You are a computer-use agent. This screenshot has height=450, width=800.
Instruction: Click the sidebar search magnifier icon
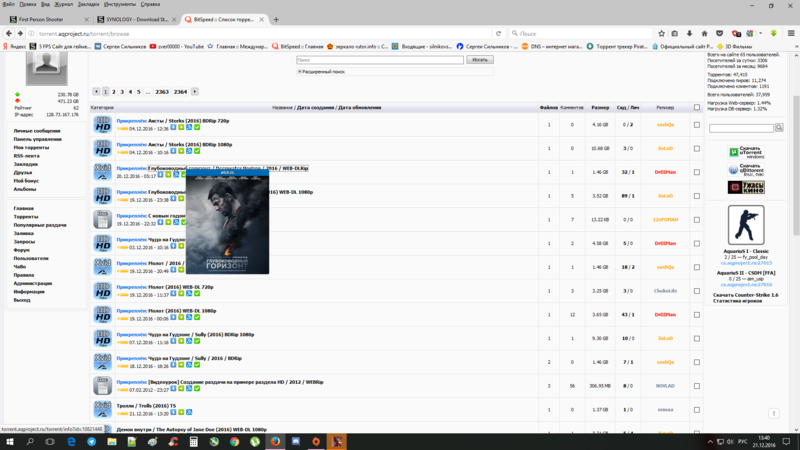pos(781,128)
